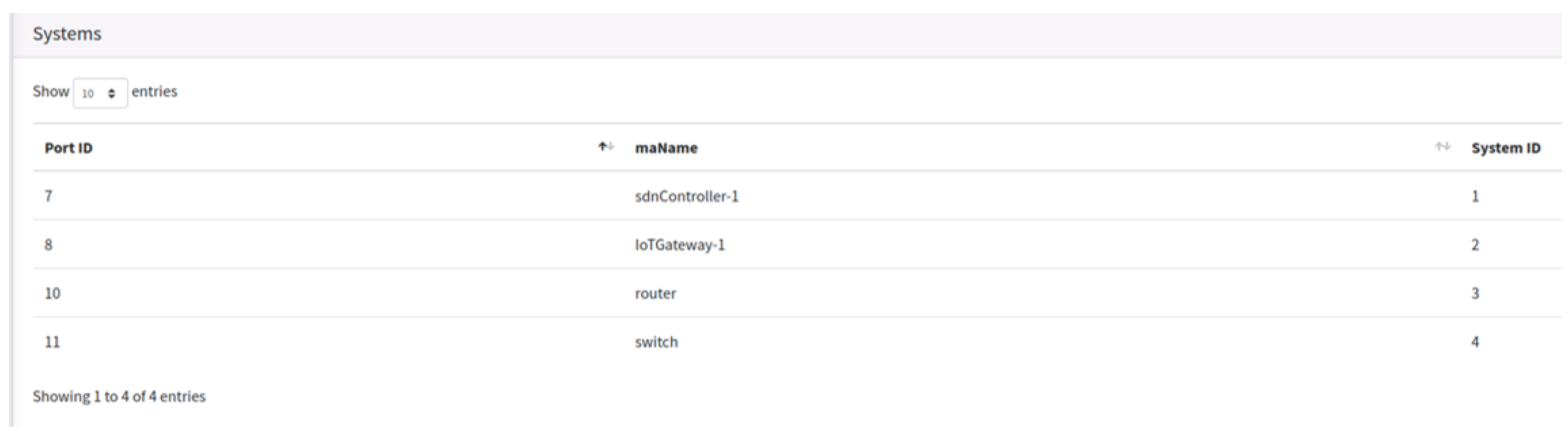Select the sdnController-1 row name
The height and width of the screenshot is (444, 1568).
tap(686, 197)
